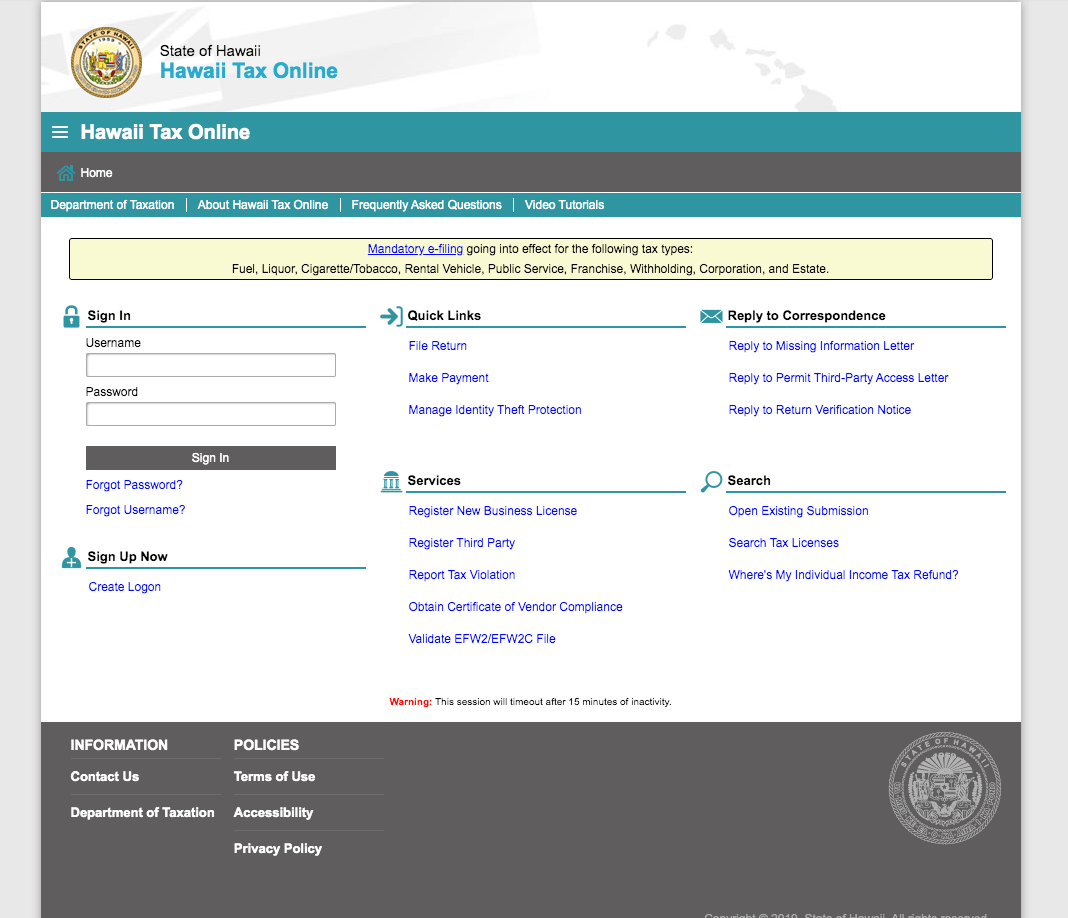This screenshot has height=918, width=1068.
Task: Click the magnifier icon beside Search
Action: click(x=710, y=481)
